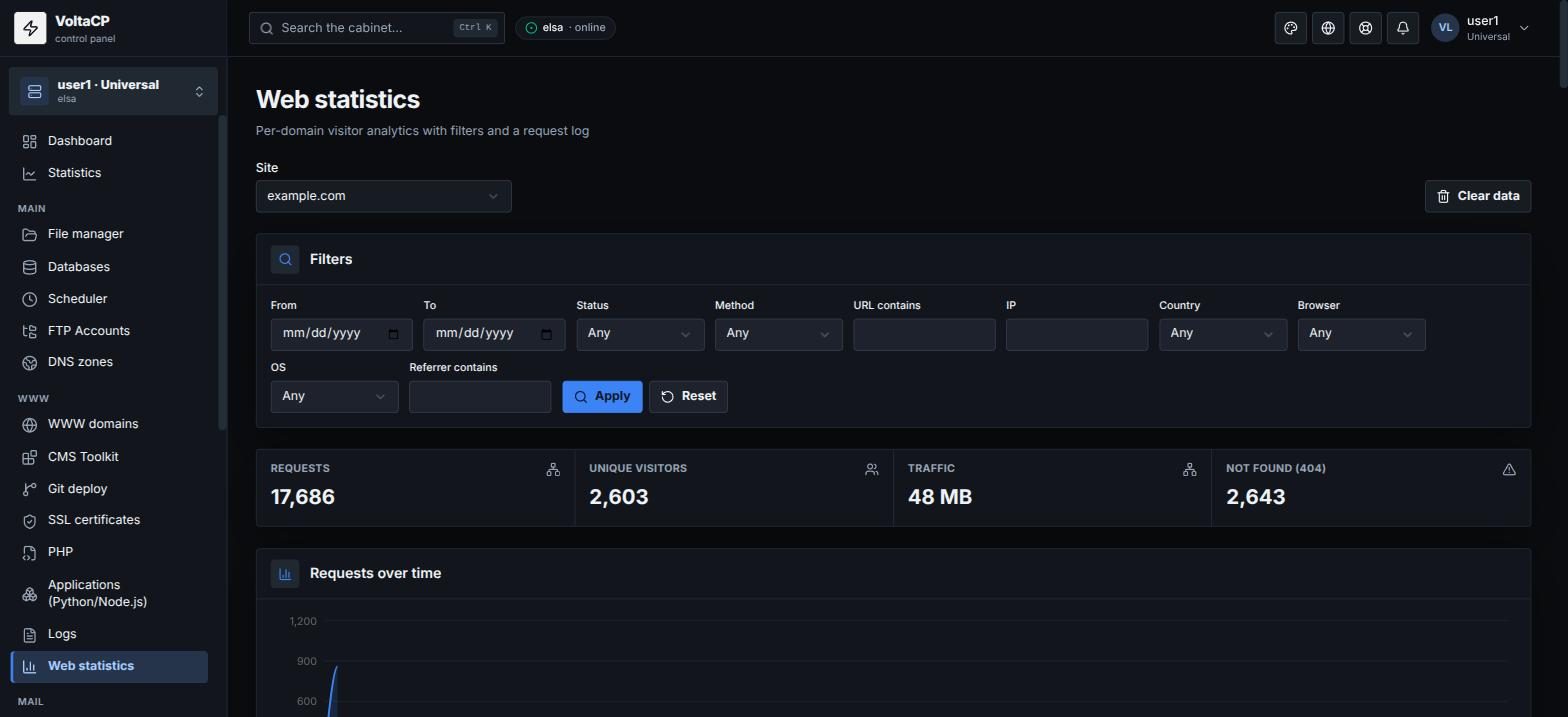Click the 17,686 requests value

pyautogui.click(x=303, y=497)
